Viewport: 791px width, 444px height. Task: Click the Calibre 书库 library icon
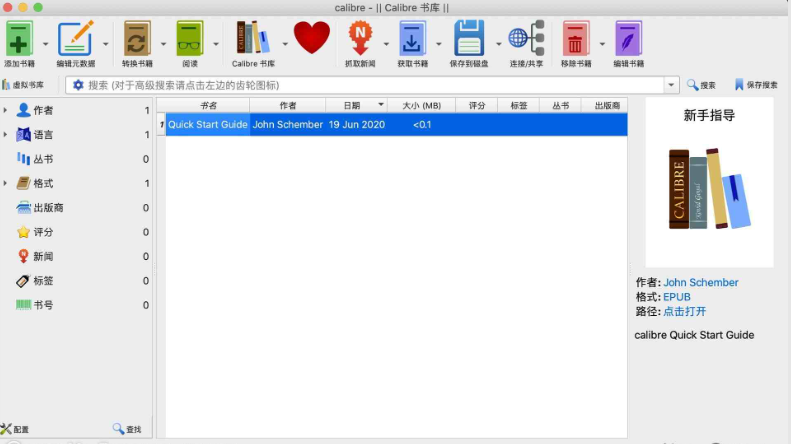pyautogui.click(x=253, y=38)
